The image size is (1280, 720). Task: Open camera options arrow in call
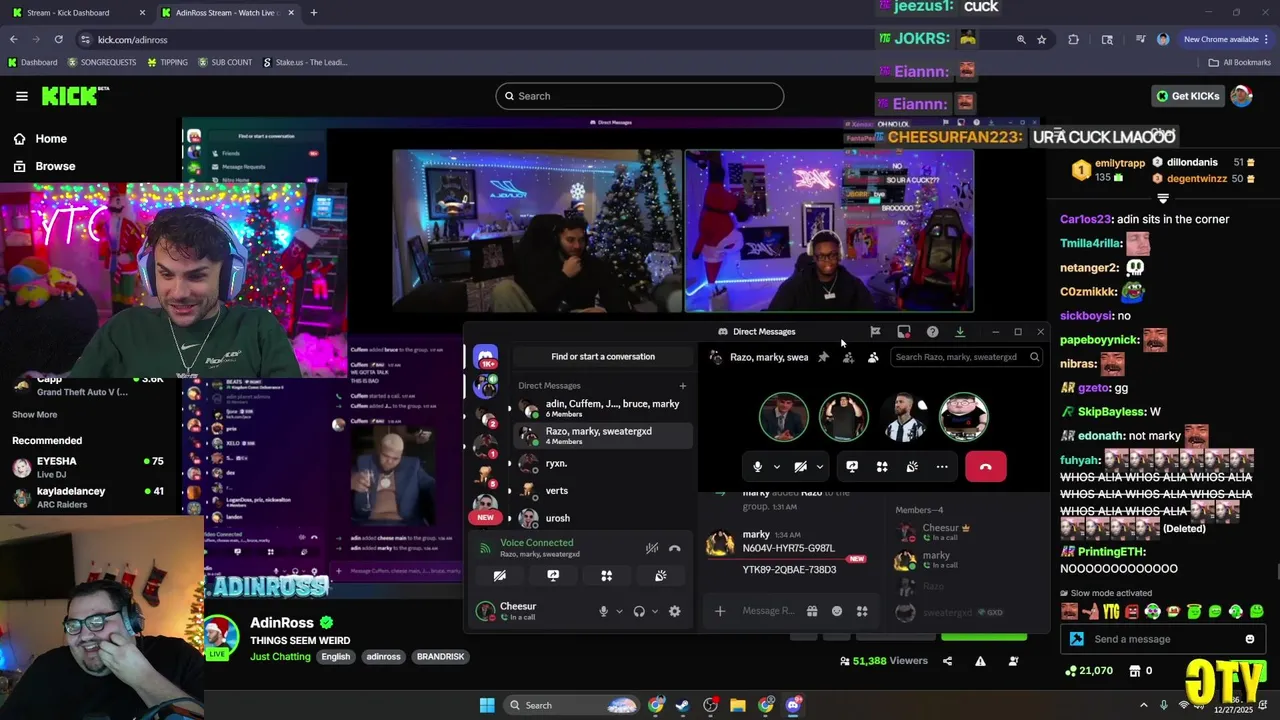tap(820, 467)
